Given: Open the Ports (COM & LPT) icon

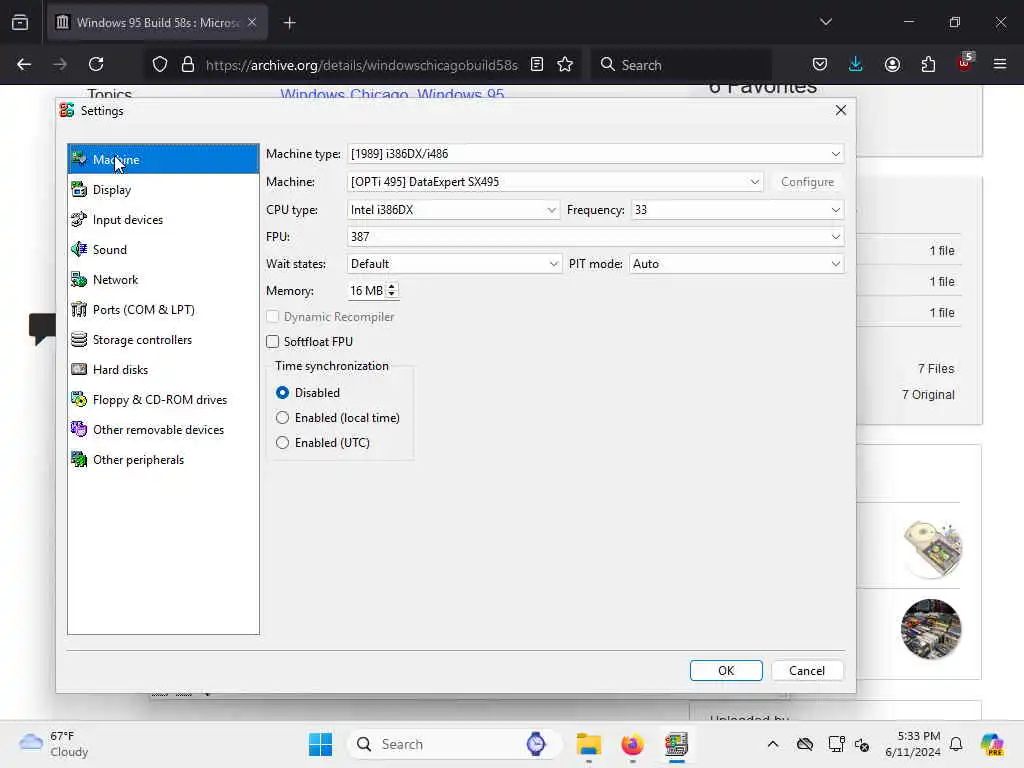Looking at the screenshot, I should pos(79,310).
